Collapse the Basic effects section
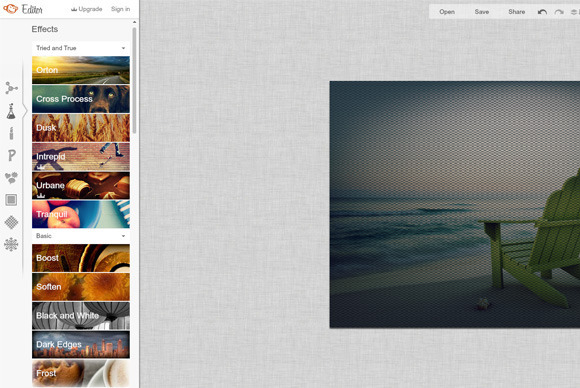 [81, 236]
